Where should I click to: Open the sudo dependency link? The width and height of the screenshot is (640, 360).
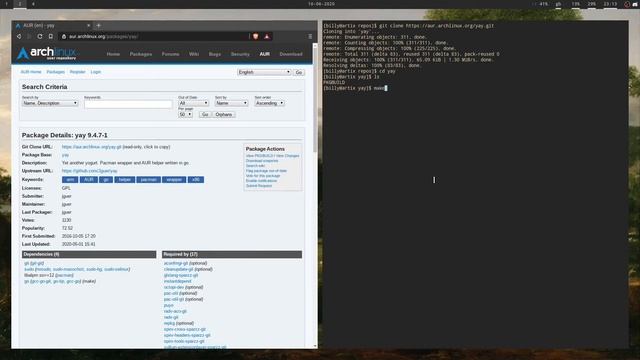29,269
